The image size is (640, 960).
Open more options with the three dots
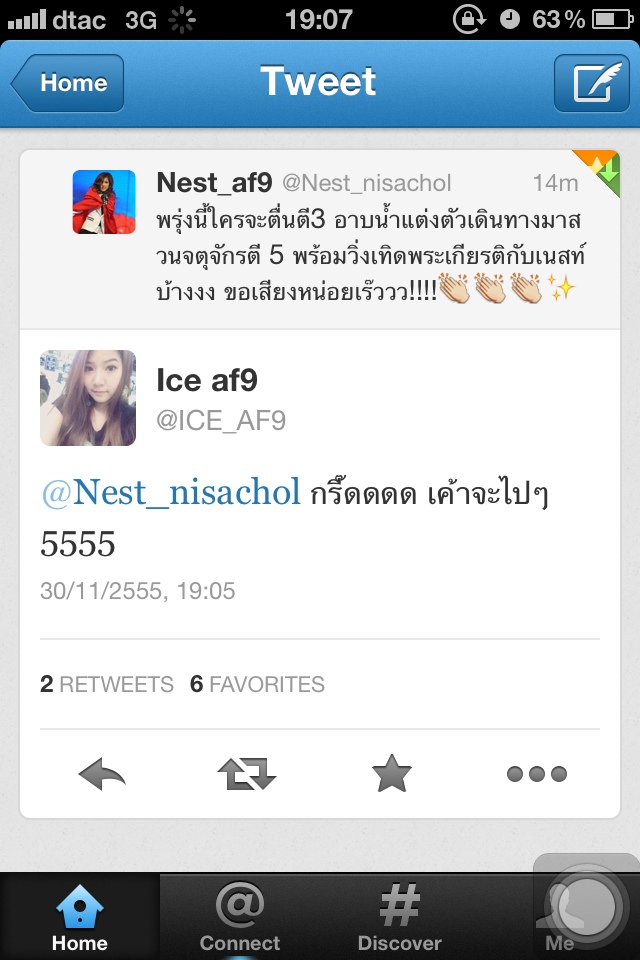pos(537,774)
